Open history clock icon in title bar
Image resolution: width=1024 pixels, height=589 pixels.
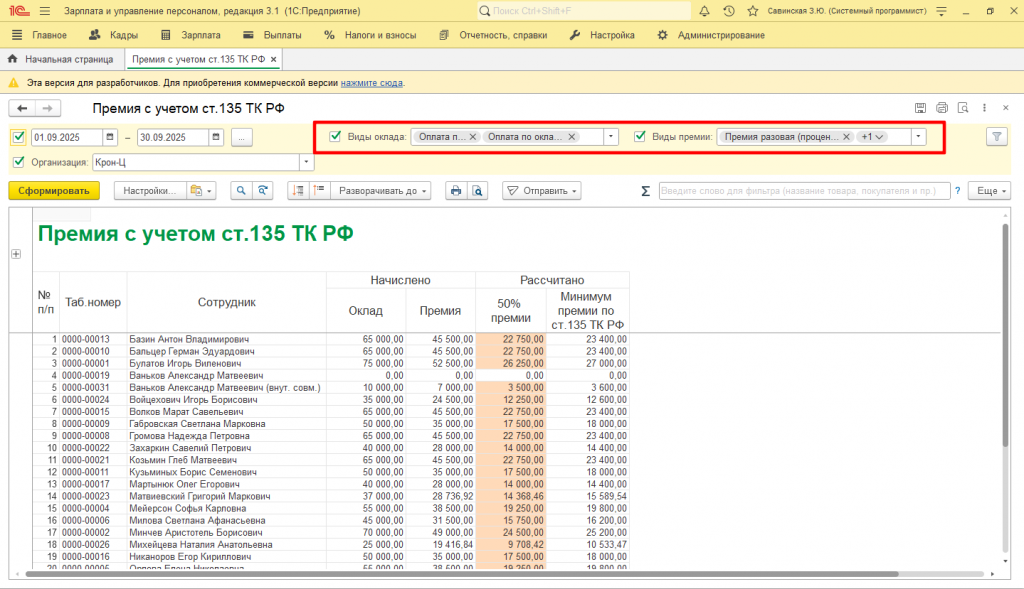pos(729,11)
